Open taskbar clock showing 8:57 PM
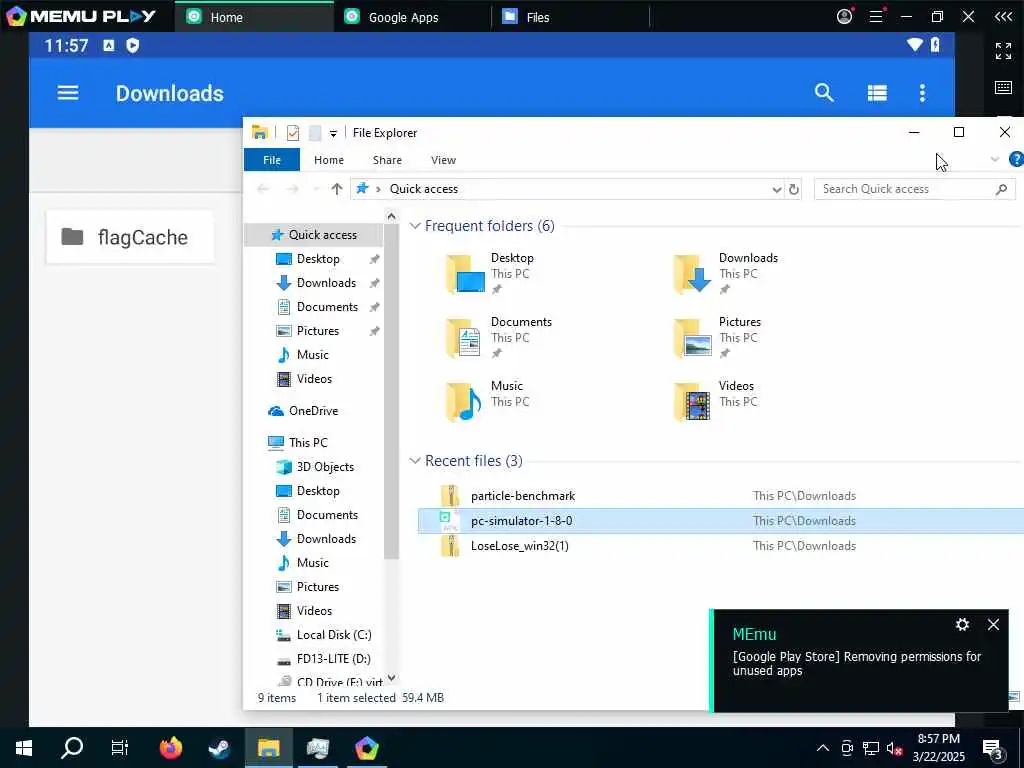Screen dimensions: 1024x768 click(x=938, y=748)
